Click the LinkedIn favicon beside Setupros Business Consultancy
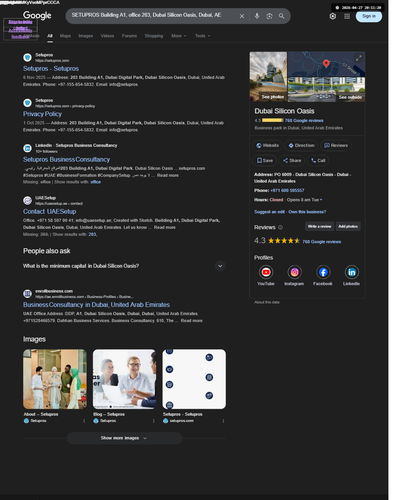The height and width of the screenshot is (500, 393). (27, 148)
